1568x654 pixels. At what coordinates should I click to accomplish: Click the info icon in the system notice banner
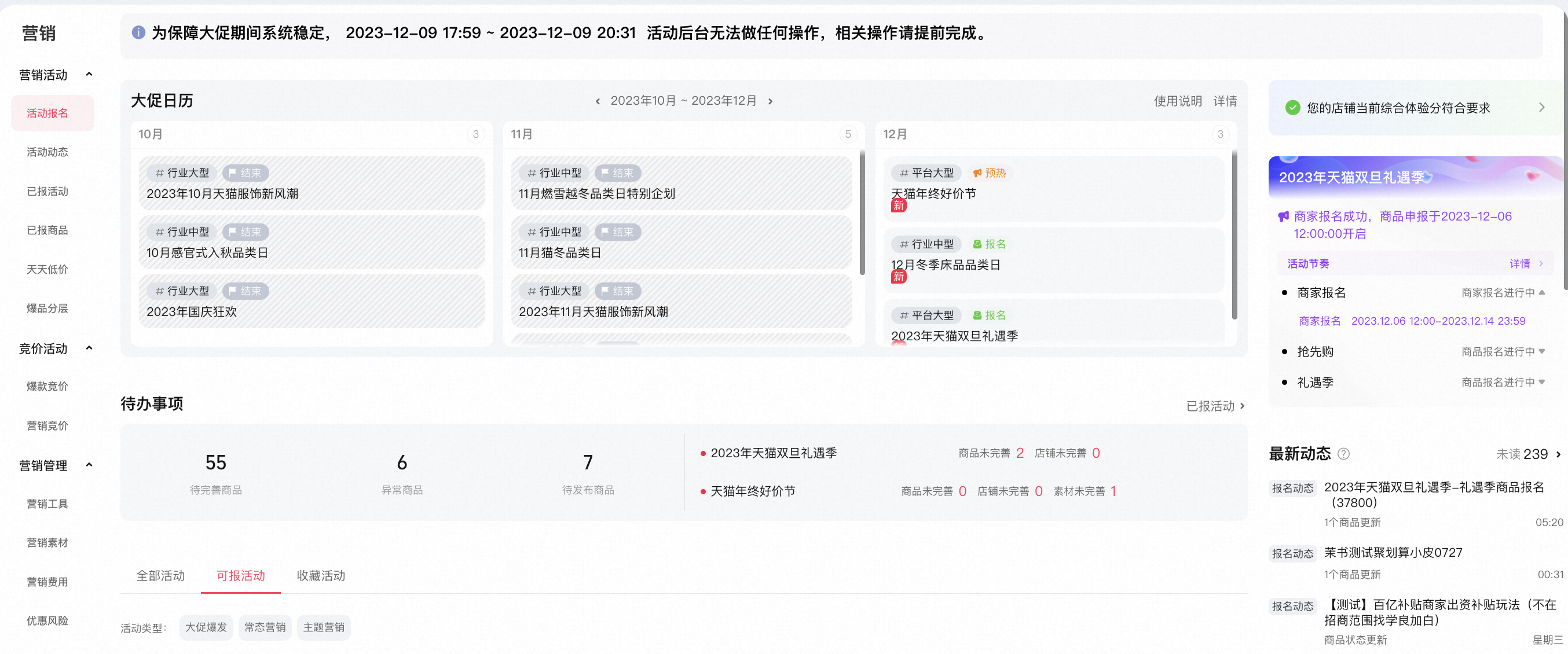click(138, 32)
